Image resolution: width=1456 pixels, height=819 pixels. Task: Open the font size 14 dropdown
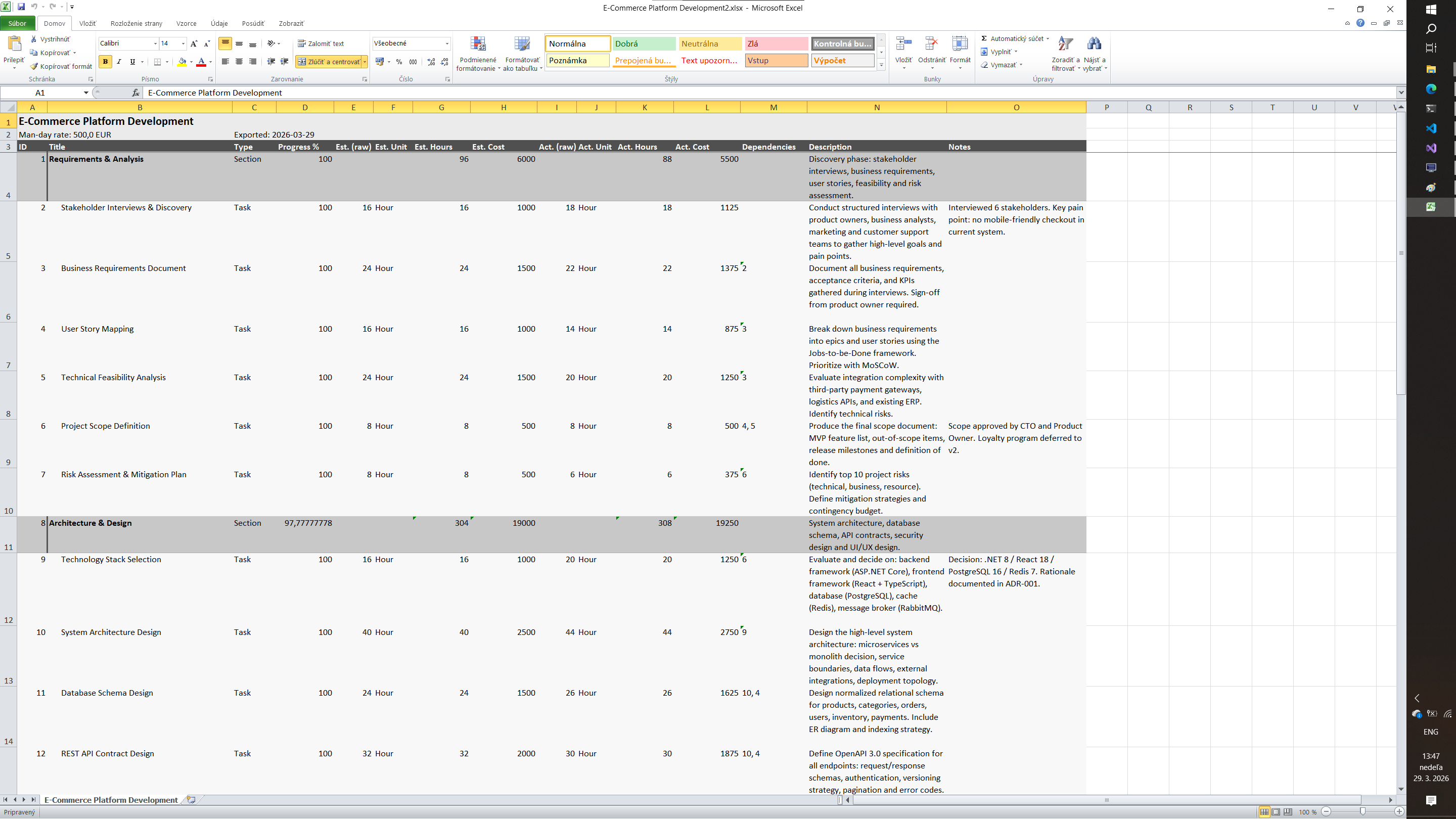(x=183, y=43)
